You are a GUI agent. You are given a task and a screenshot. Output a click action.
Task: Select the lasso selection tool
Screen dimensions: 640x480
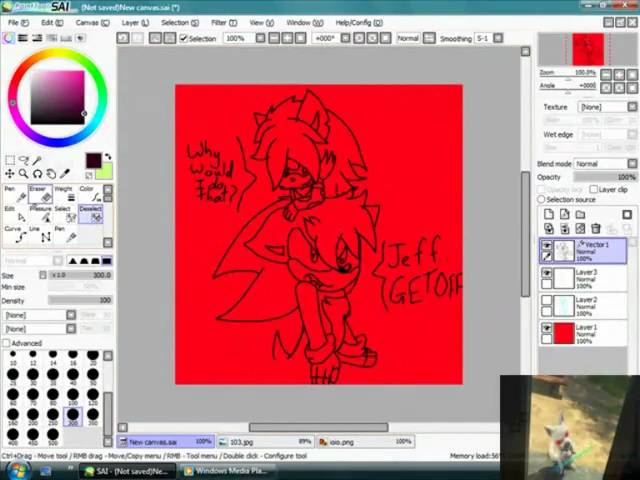(x=24, y=160)
